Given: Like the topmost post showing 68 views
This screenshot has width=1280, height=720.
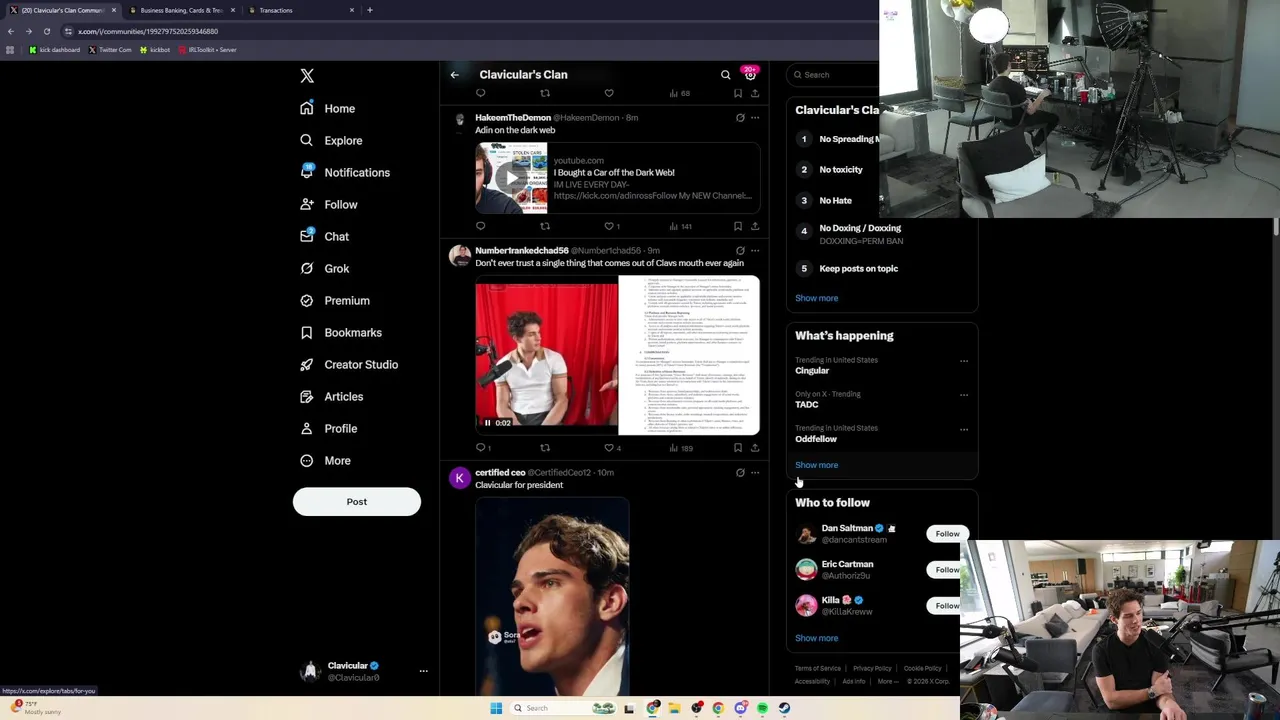Looking at the screenshot, I should point(609,93).
